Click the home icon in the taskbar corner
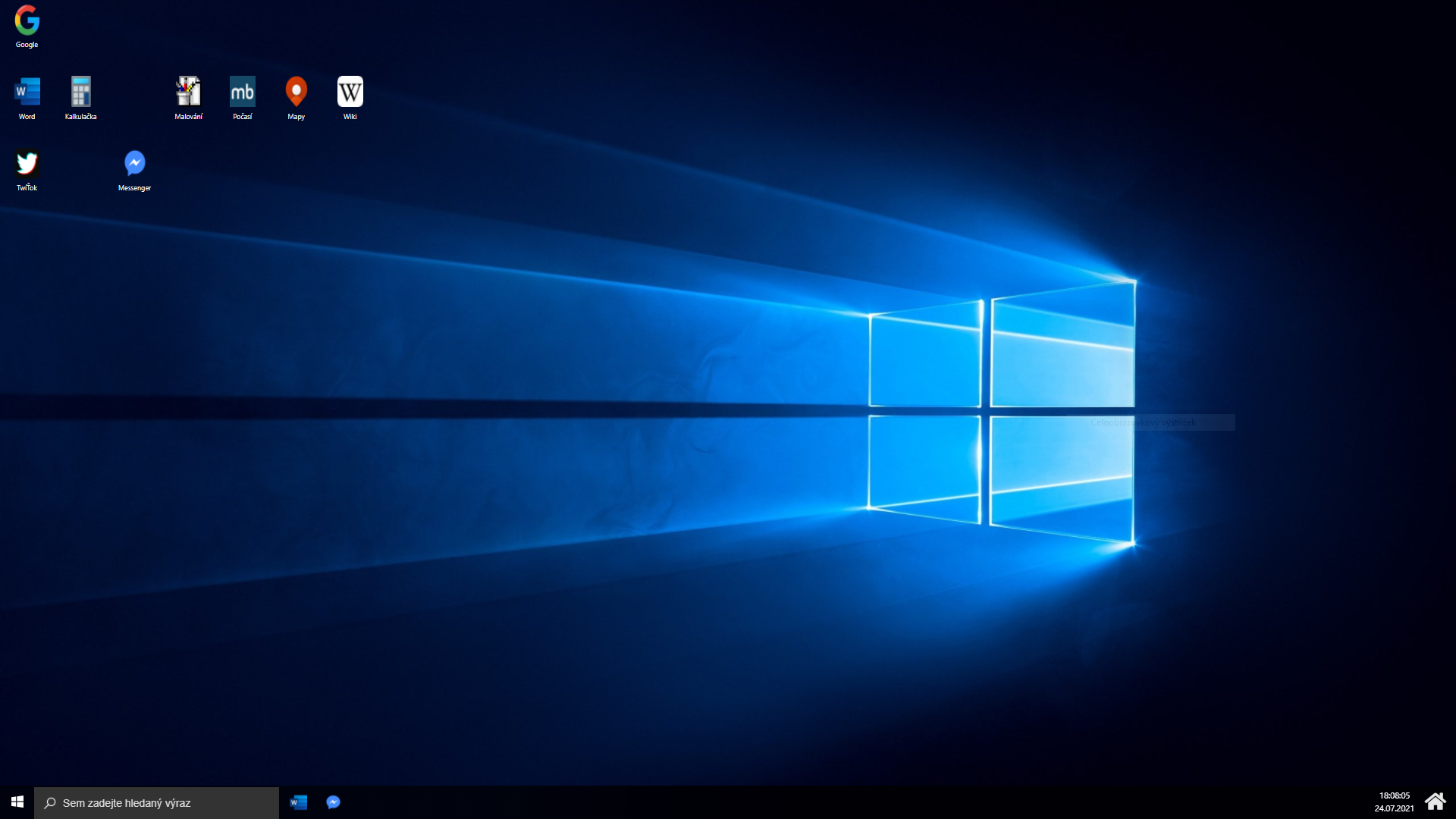Viewport: 1456px width, 819px height. pos(1436,802)
